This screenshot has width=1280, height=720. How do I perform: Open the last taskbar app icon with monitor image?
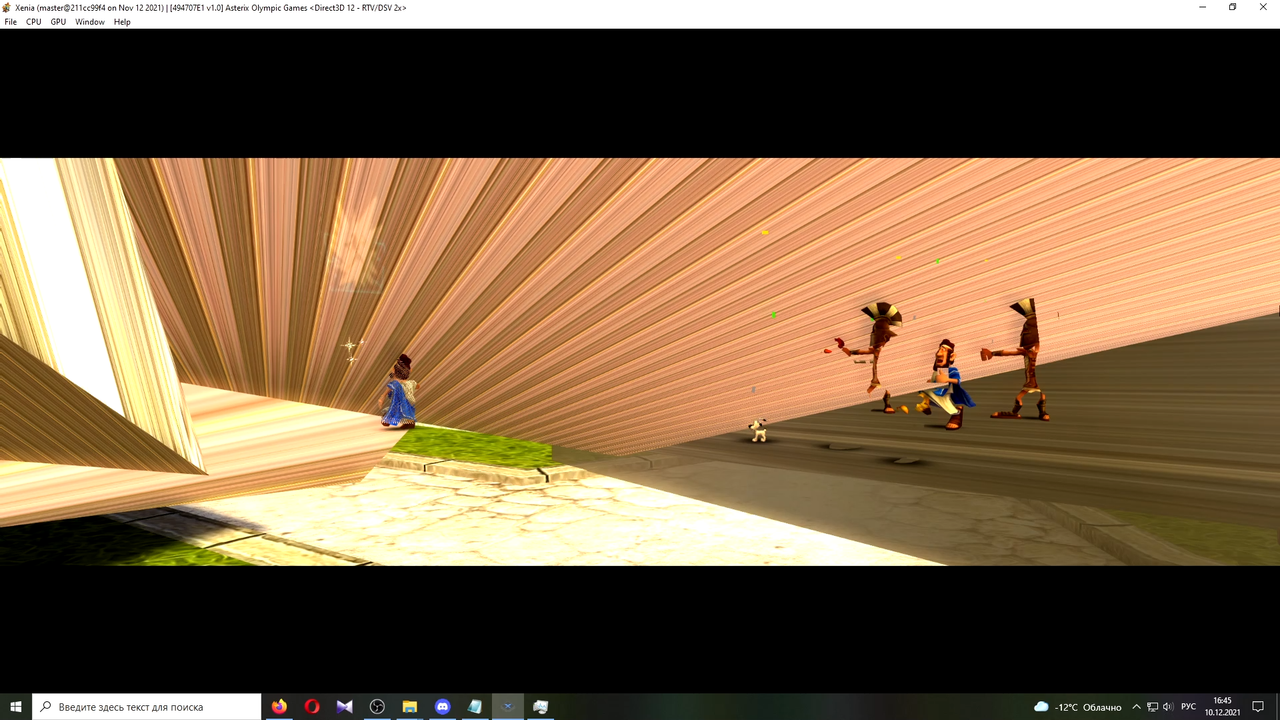pyautogui.click(x=540, y=707)
